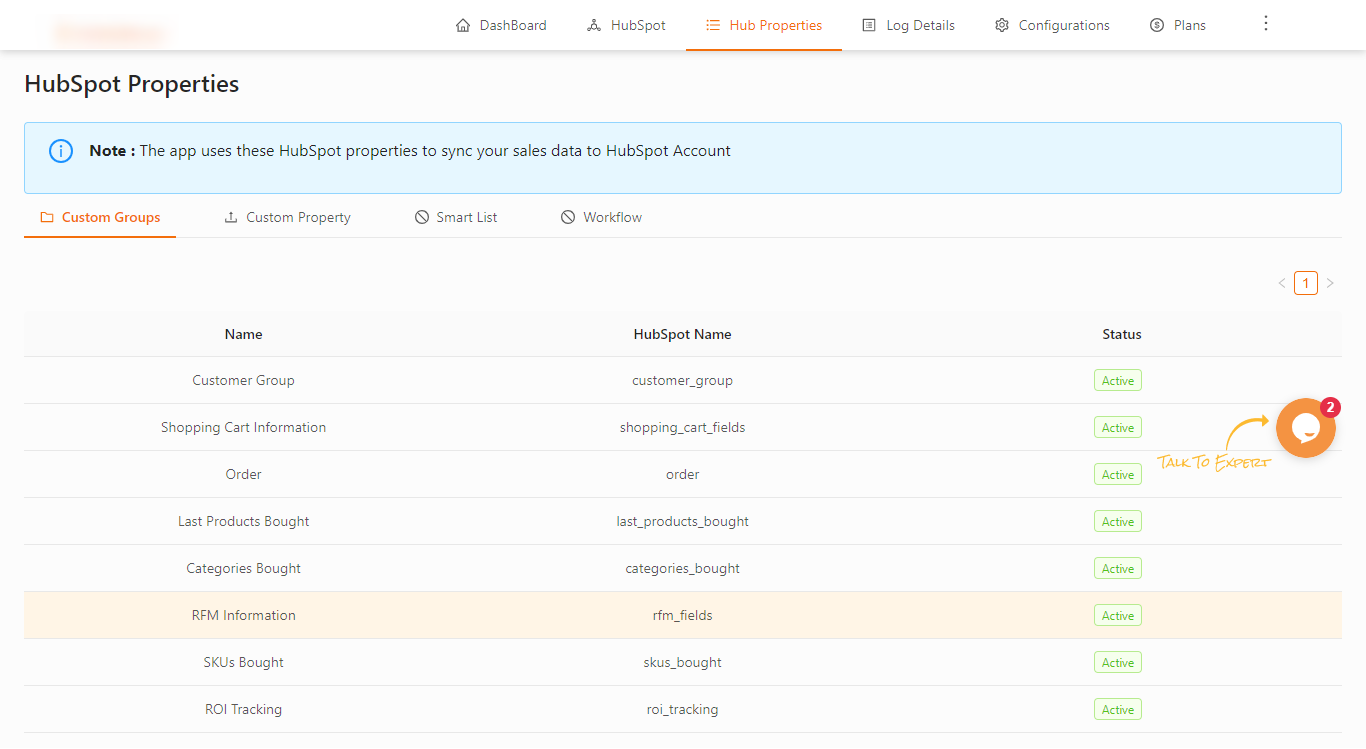Click Active badge in RFM Information row
This screenshot has height=749, width=1366.
[1118, 615]
